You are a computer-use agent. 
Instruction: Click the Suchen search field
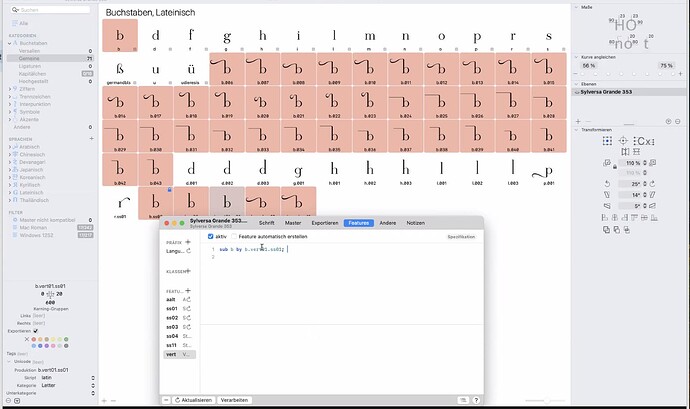point(50,9)
